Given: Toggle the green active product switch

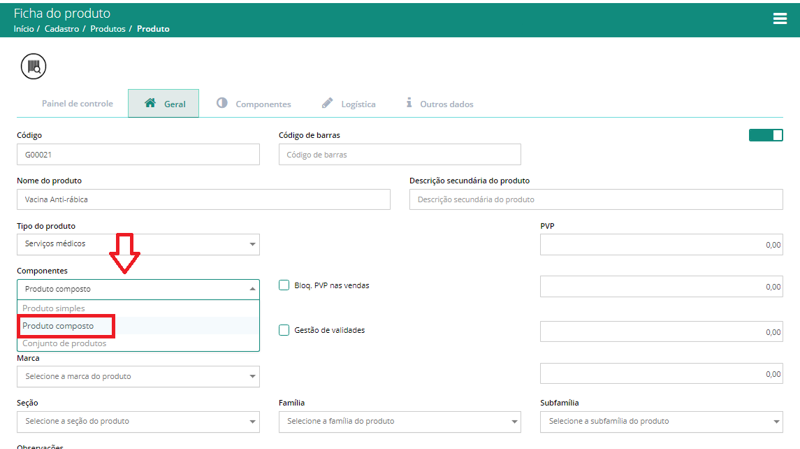Looking at the screenshot, I should (x=765, y=135).
